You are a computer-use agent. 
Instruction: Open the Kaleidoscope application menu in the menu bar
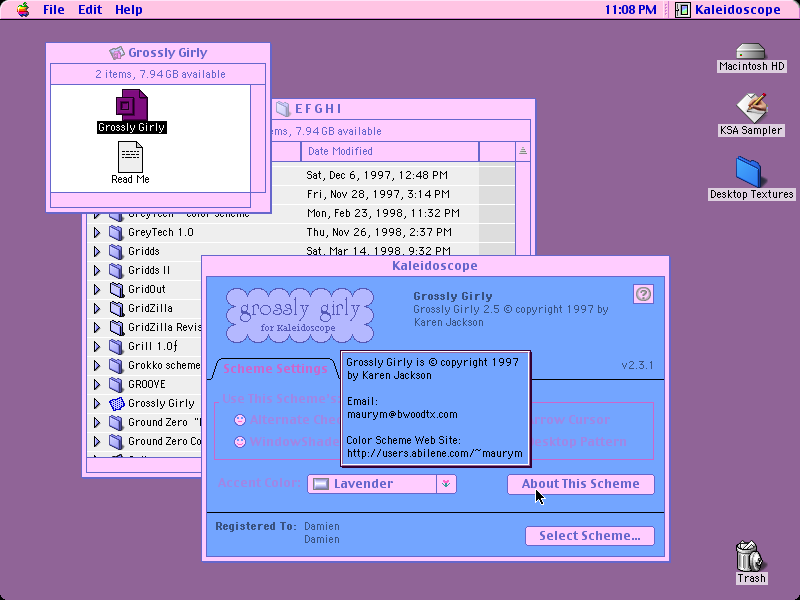(x=728, y=10)
